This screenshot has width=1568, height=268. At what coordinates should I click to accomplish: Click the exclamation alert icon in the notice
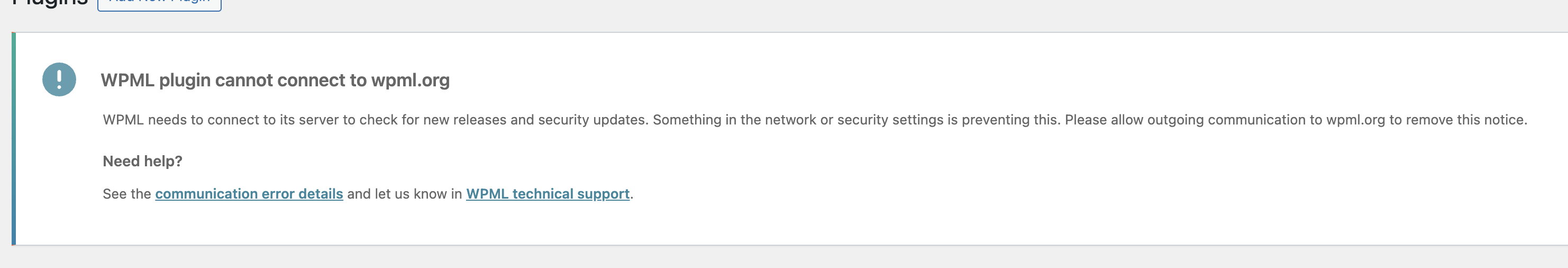click(59, 80)
